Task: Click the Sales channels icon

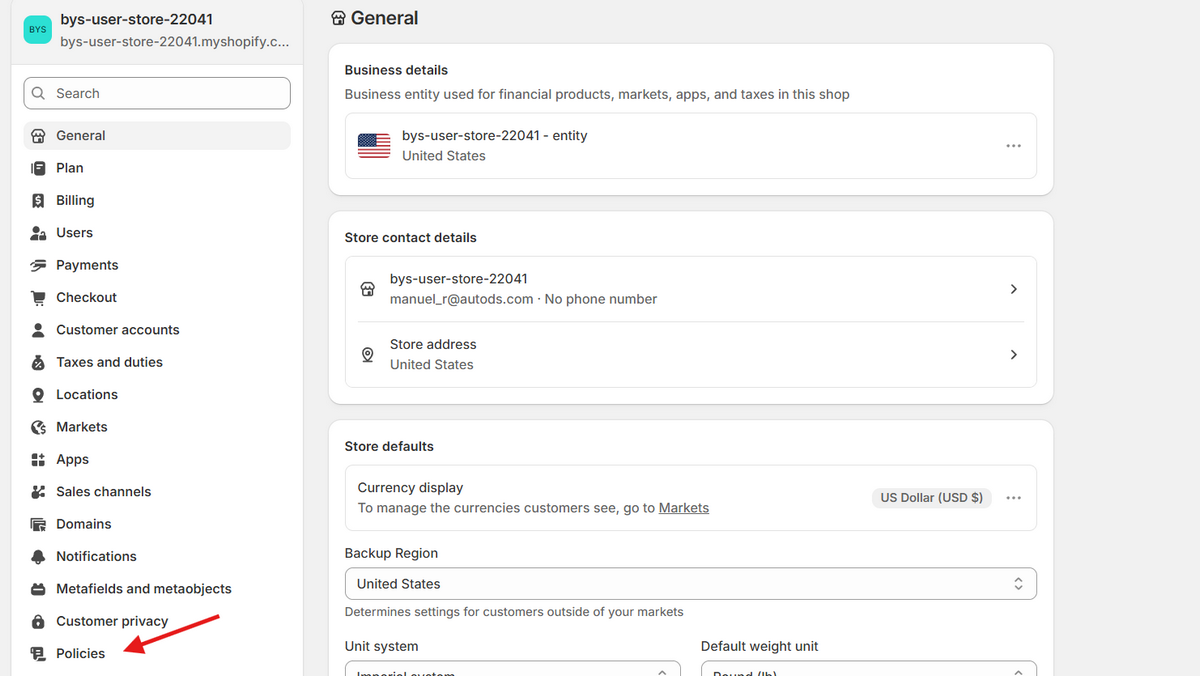Action: [38, 492]
